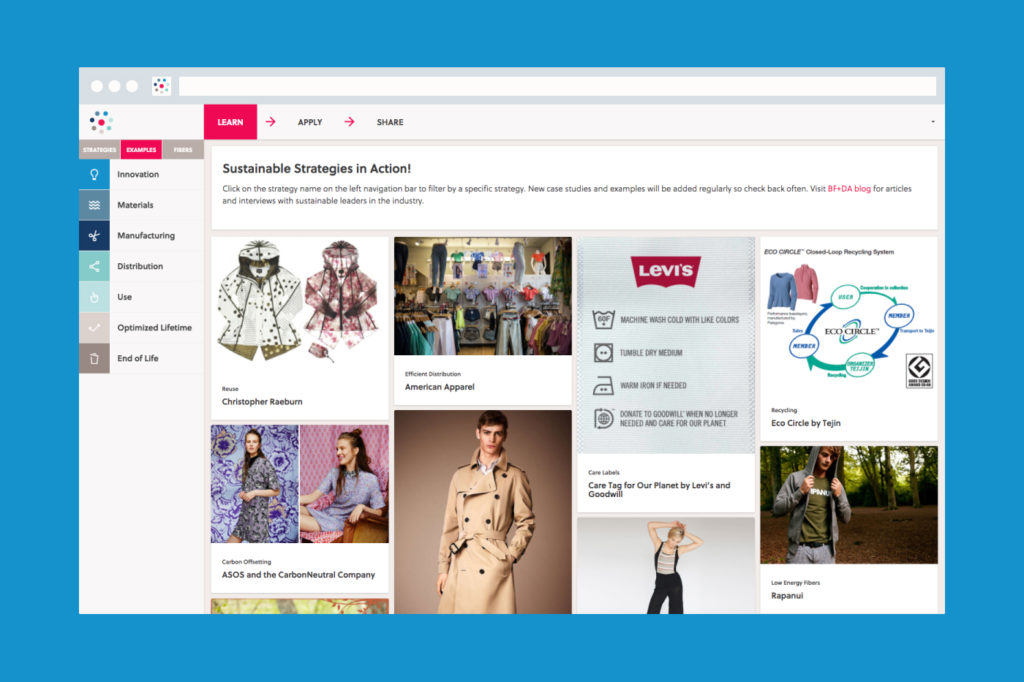Image resolution: width=1024 pixels, height=682 pixels.
Task: Open the Strategies tab
Action: tap(99, 150)
